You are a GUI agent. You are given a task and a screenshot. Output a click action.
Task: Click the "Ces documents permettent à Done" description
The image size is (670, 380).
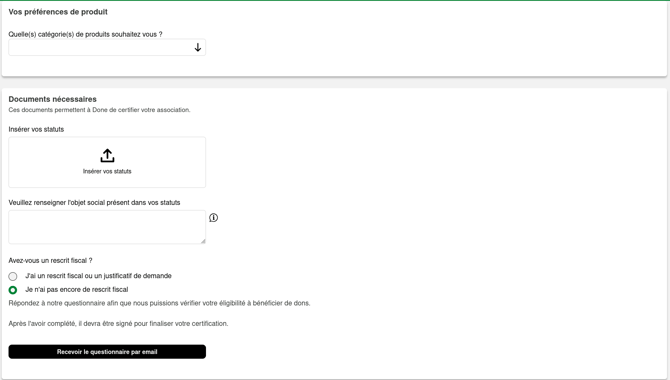coord(100,110)
